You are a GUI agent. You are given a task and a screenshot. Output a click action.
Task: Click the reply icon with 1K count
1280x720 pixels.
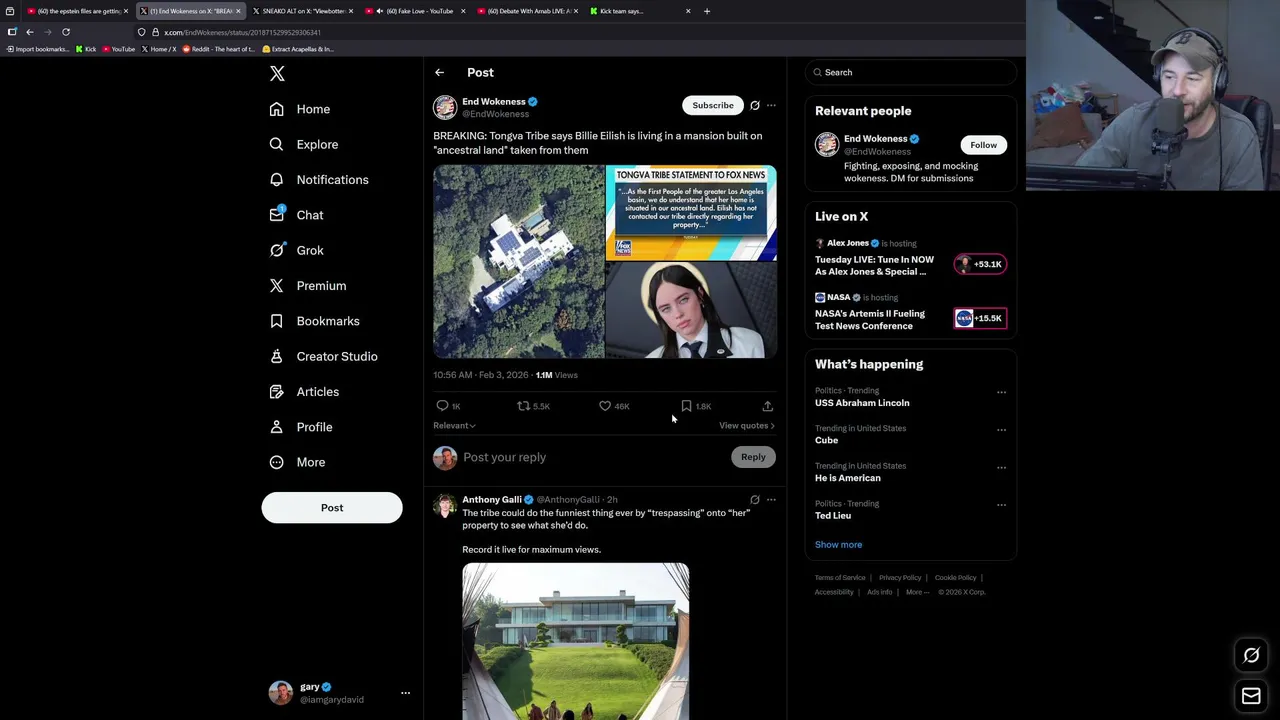448,406
